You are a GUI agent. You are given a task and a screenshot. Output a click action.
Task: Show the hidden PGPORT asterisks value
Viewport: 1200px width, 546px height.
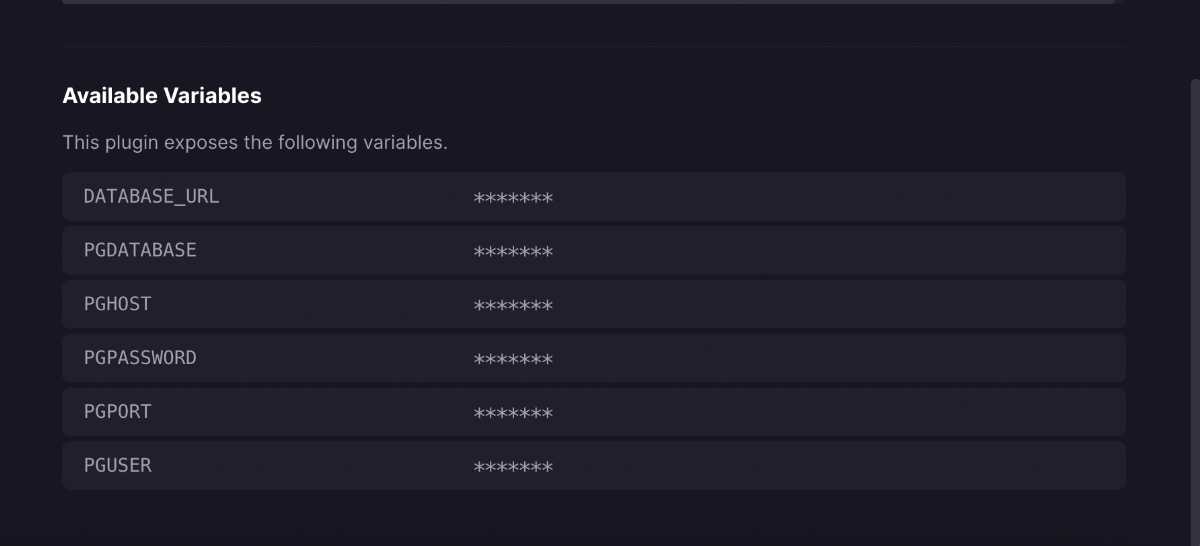pyautogui.click(x=513, y=414)
